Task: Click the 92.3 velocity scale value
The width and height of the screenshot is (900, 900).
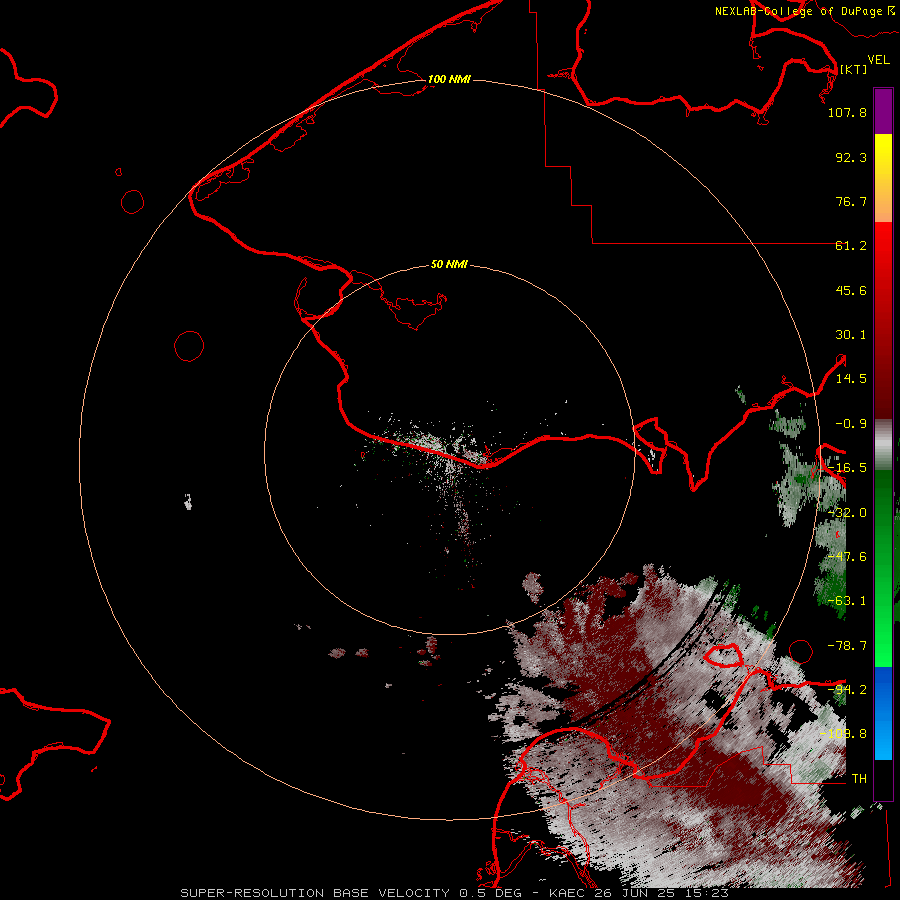Action: click(x=851, y=157)
